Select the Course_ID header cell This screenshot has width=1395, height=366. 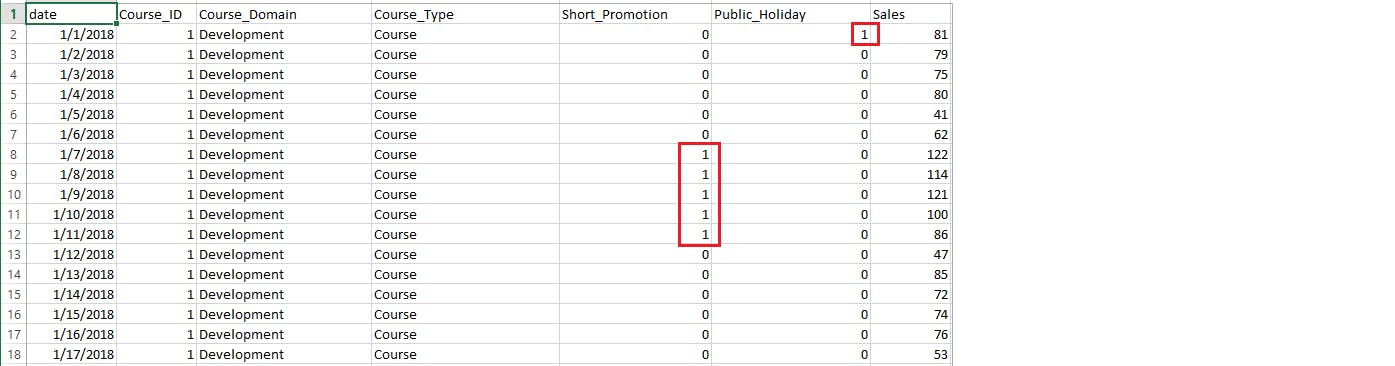point(156,15)
